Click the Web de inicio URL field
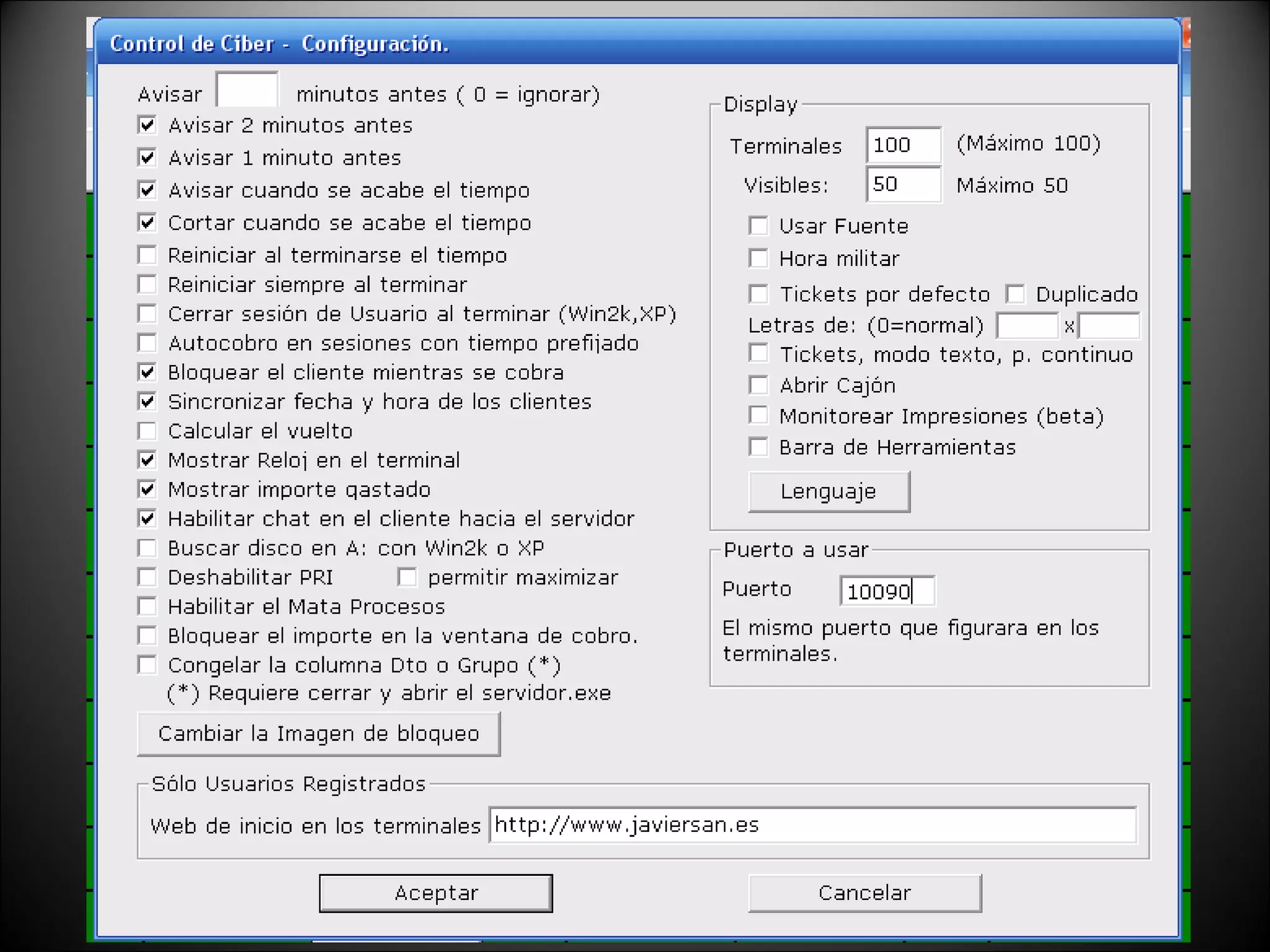Screen dimensions: 1270x952 [813, 825]
